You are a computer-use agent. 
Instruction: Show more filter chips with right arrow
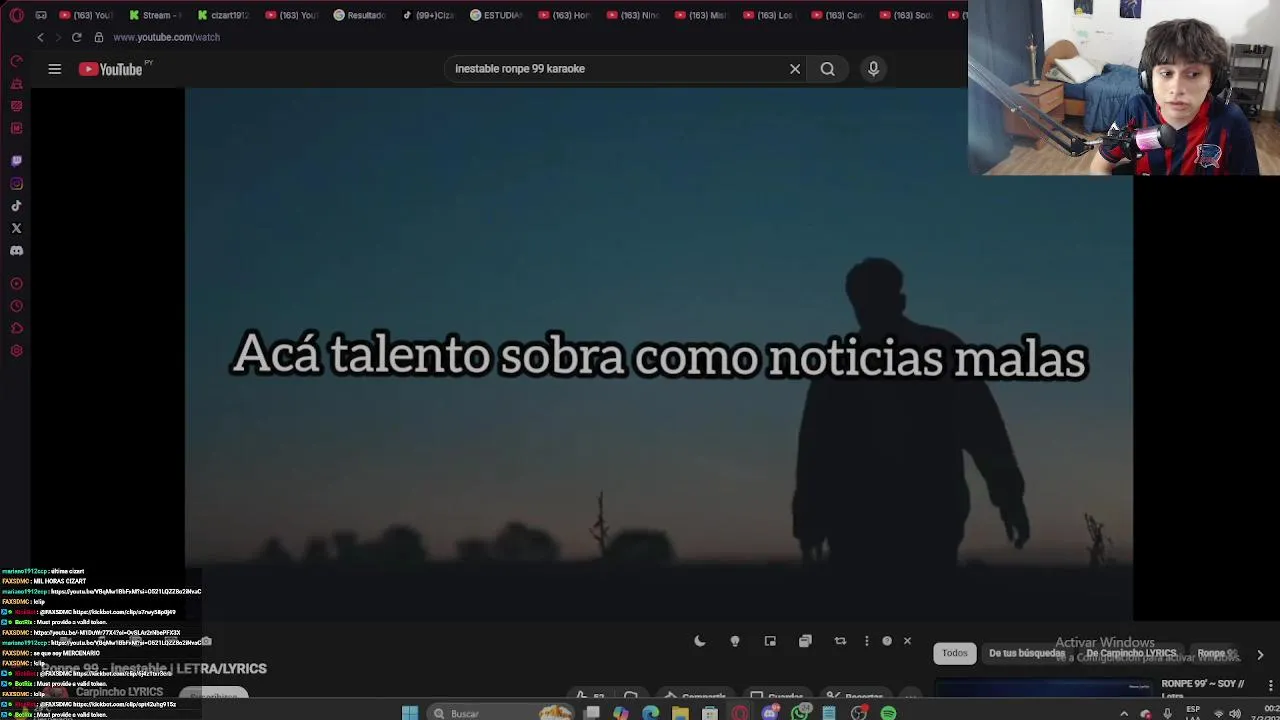tap(1260, 654)
